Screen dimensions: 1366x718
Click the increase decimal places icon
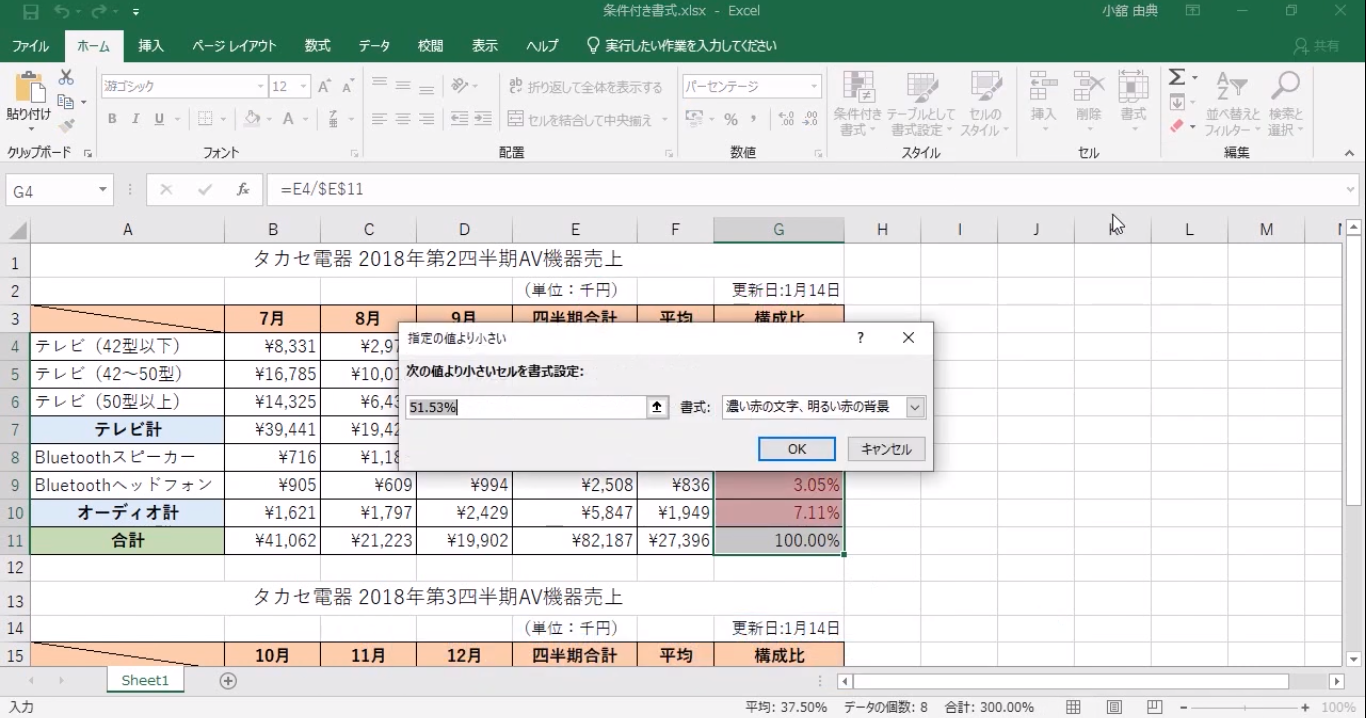click(x=786, y=120)
